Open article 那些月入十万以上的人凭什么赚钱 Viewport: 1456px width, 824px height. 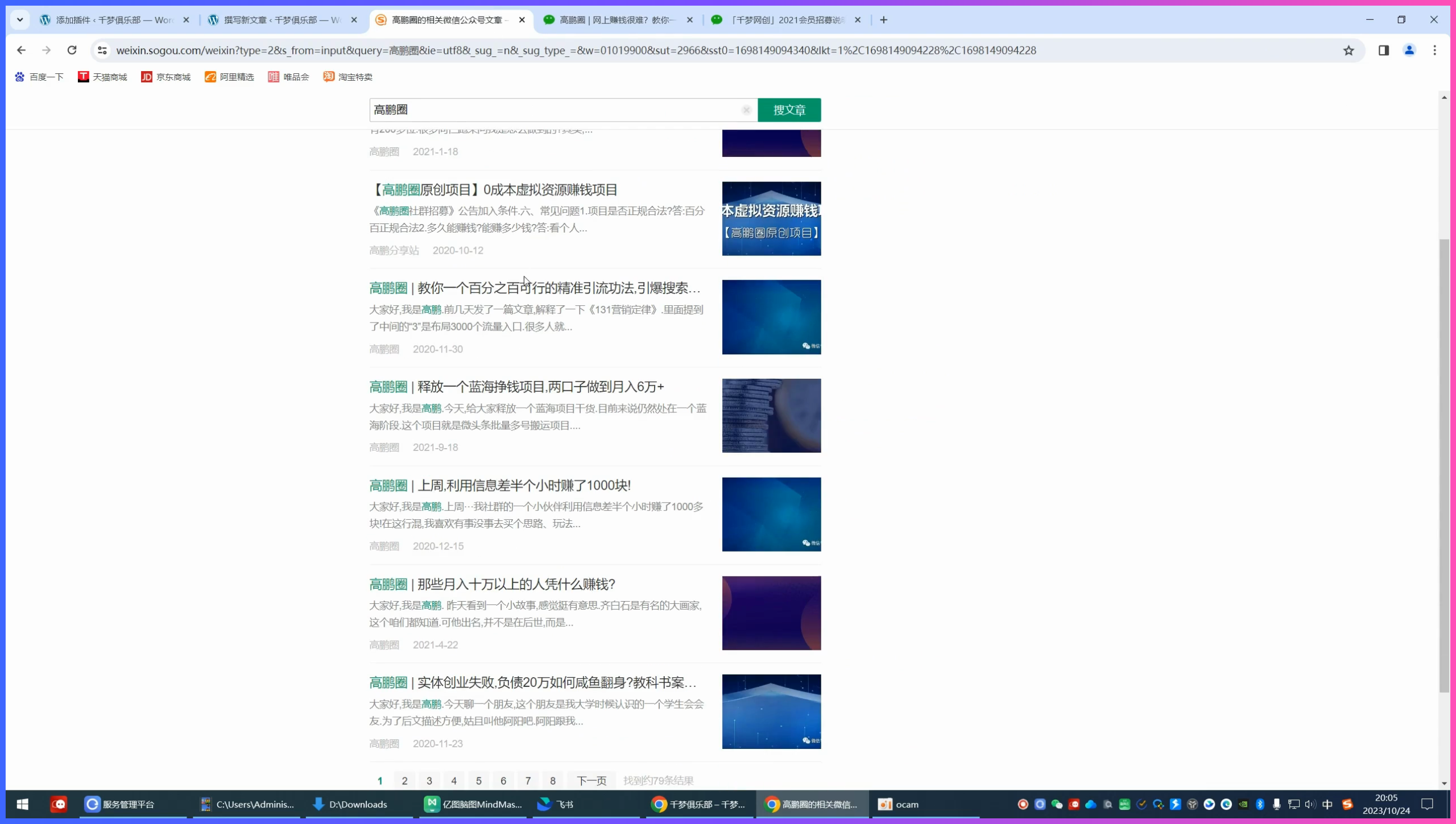pyautogui.click(x=493, y=584)
